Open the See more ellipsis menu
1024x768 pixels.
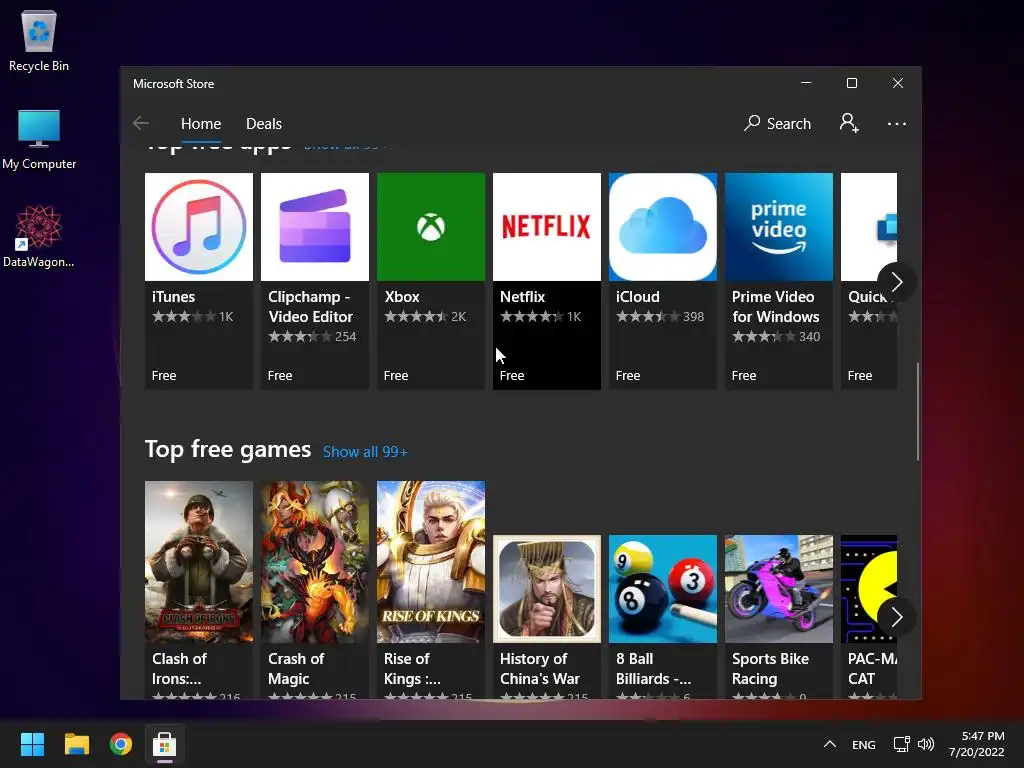click(x=897, y=123)
